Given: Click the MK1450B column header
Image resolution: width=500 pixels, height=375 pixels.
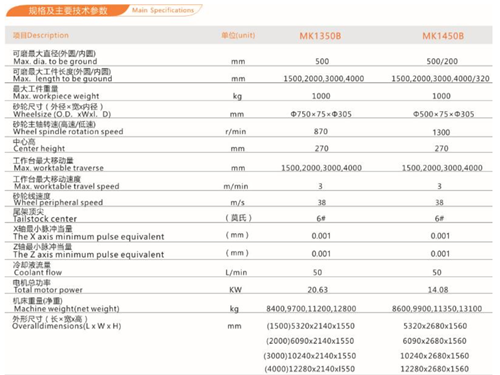Looking at the screenshot, I should coord(443,36).
